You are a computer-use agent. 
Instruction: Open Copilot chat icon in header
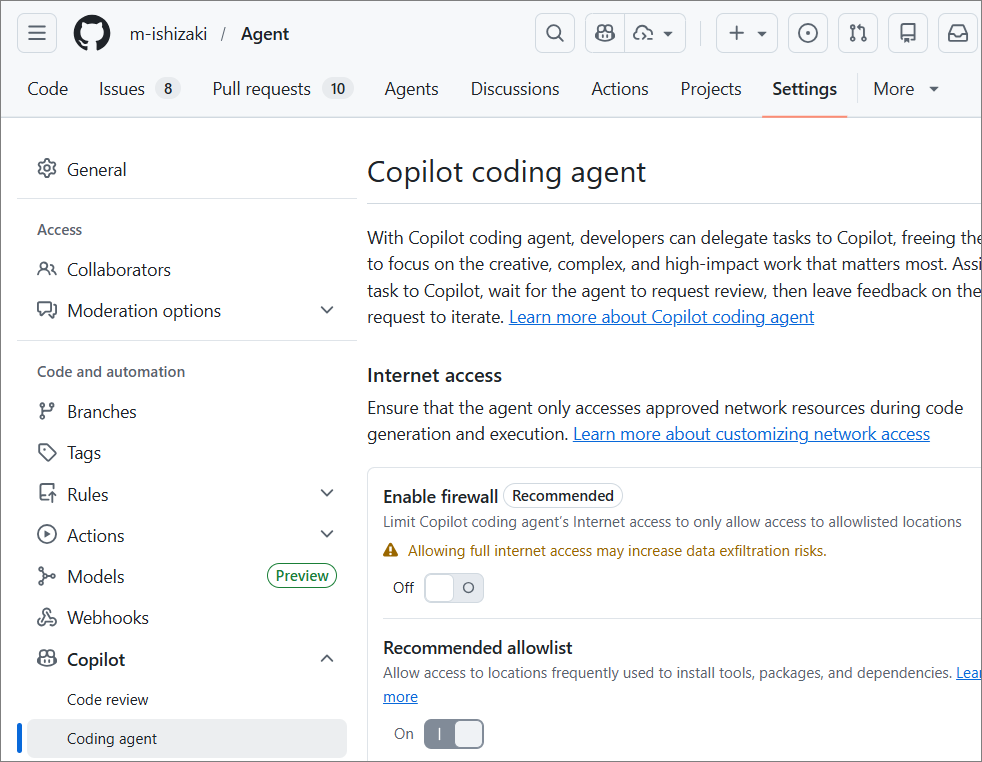pyautogui.click(x=605, y=33)
